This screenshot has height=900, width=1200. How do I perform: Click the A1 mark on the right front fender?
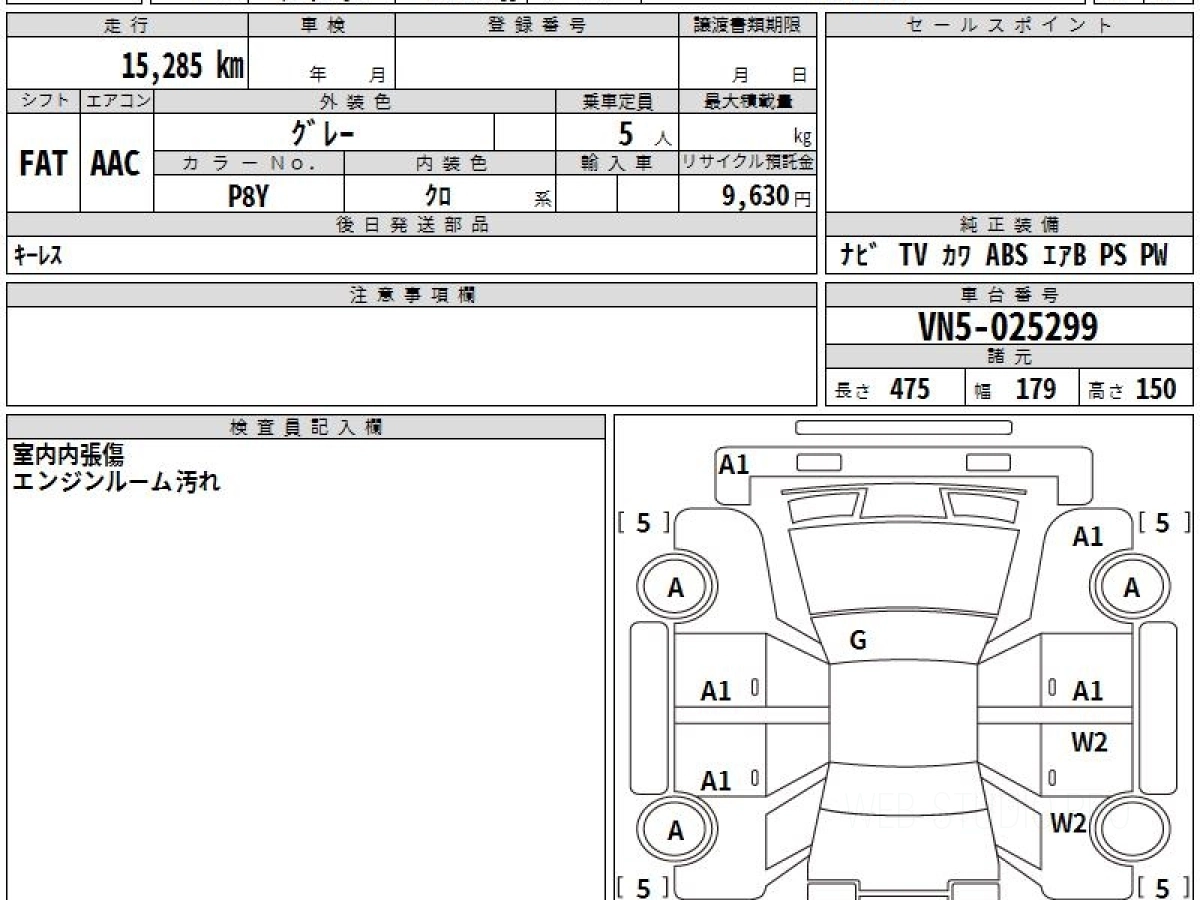1087,537
